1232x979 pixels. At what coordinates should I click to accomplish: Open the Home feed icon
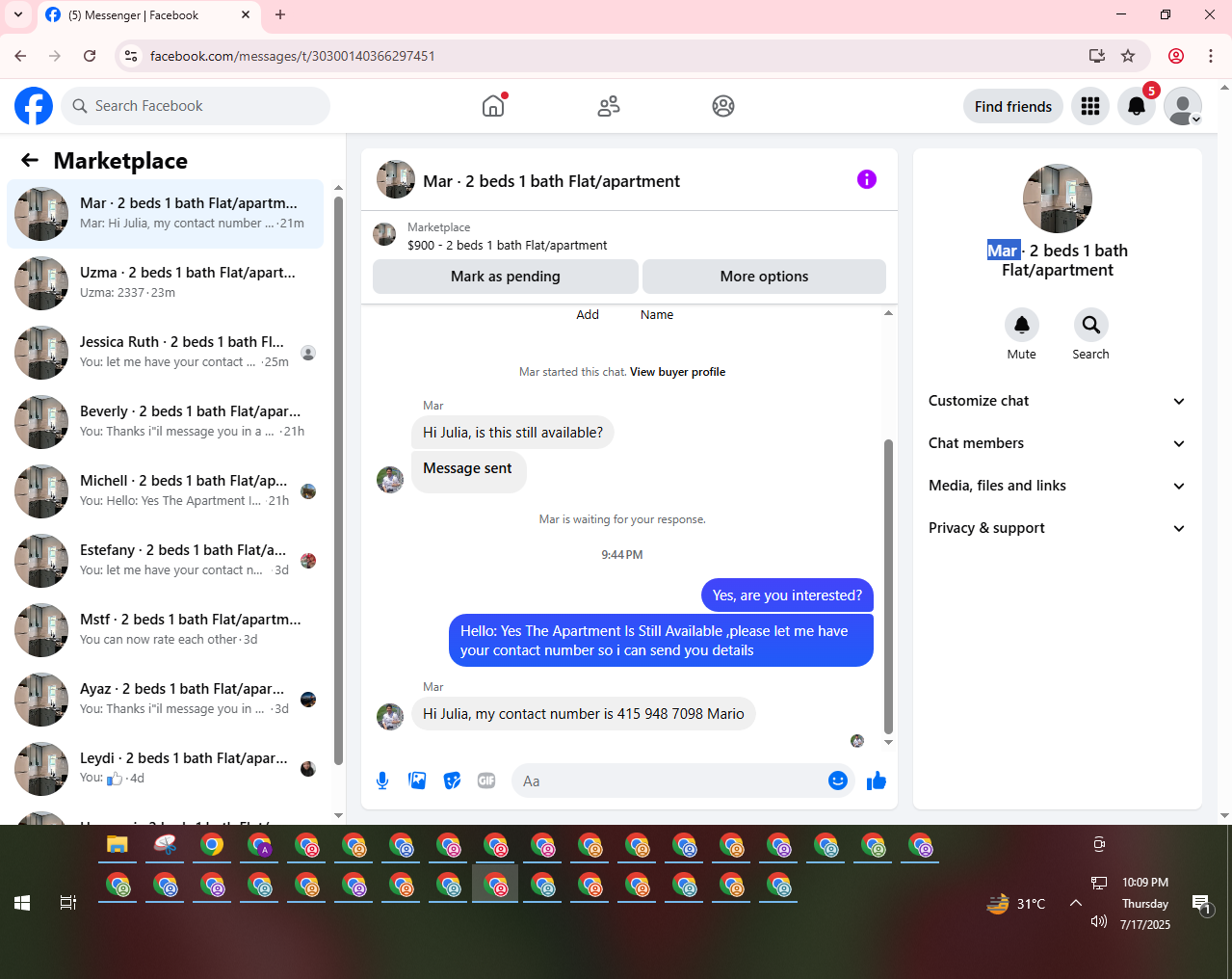[x=493, y=106]
